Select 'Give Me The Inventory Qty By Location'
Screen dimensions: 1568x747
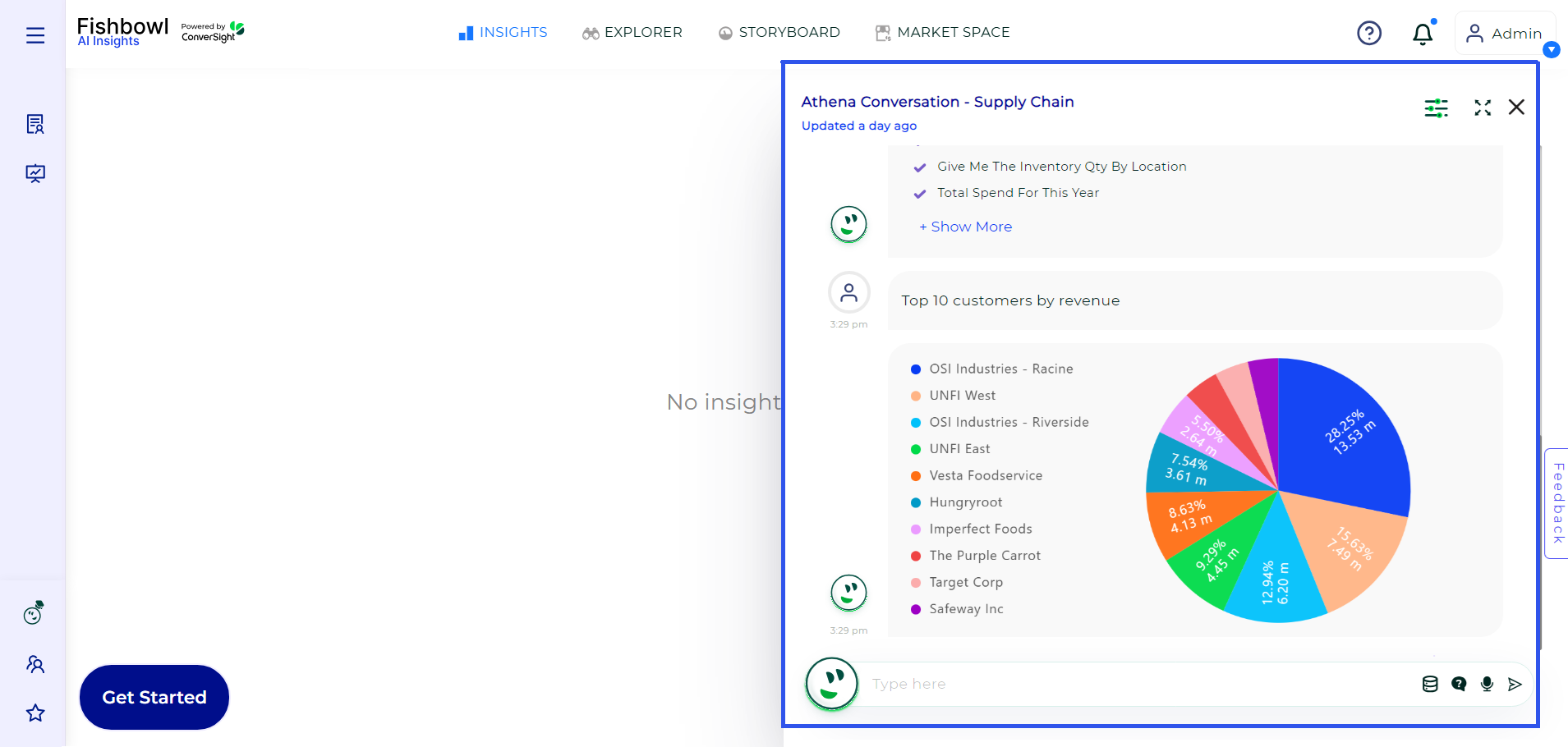(x=1061, y=167)
